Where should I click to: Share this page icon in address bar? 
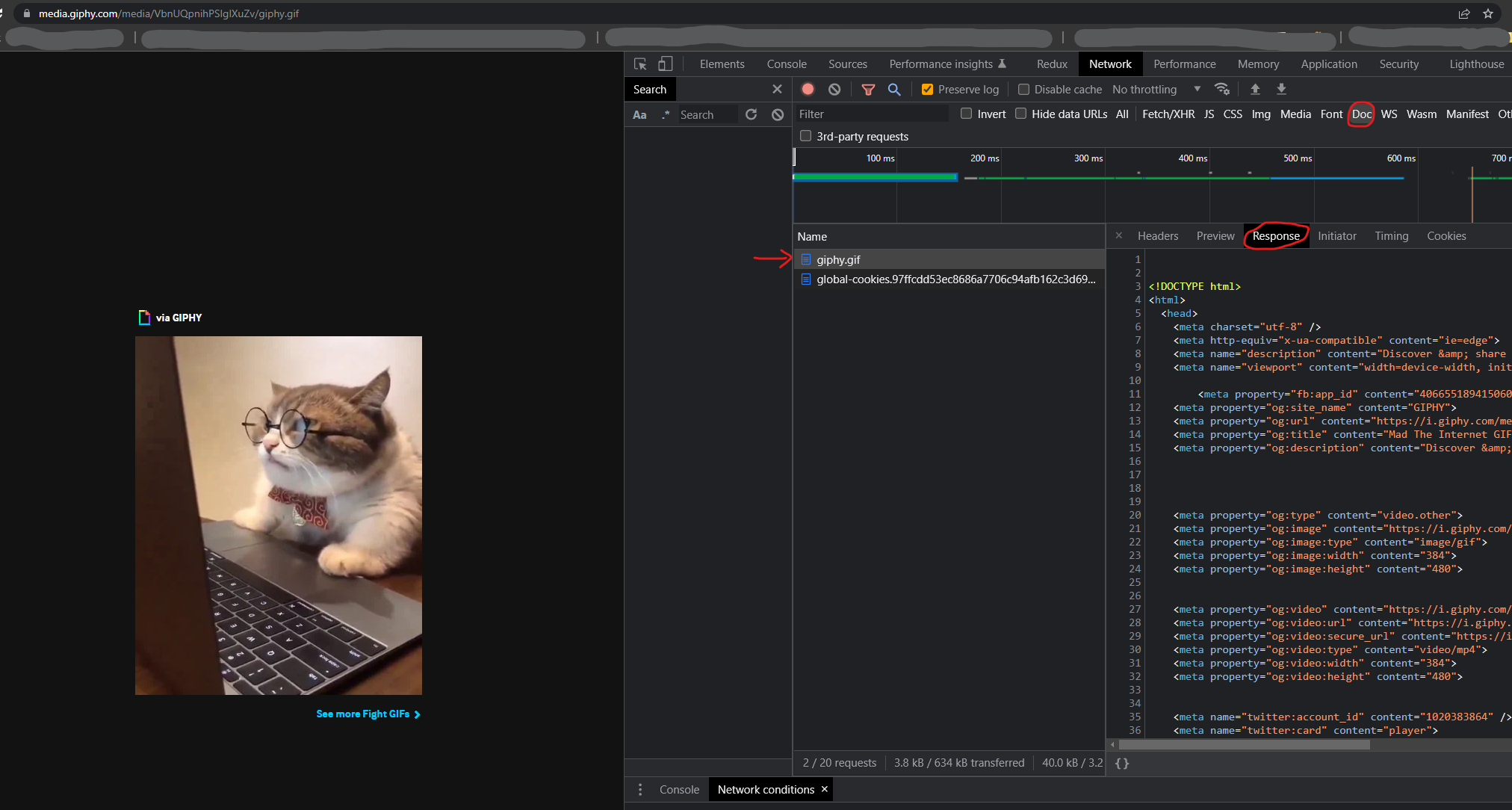[x=1464, y=13]
